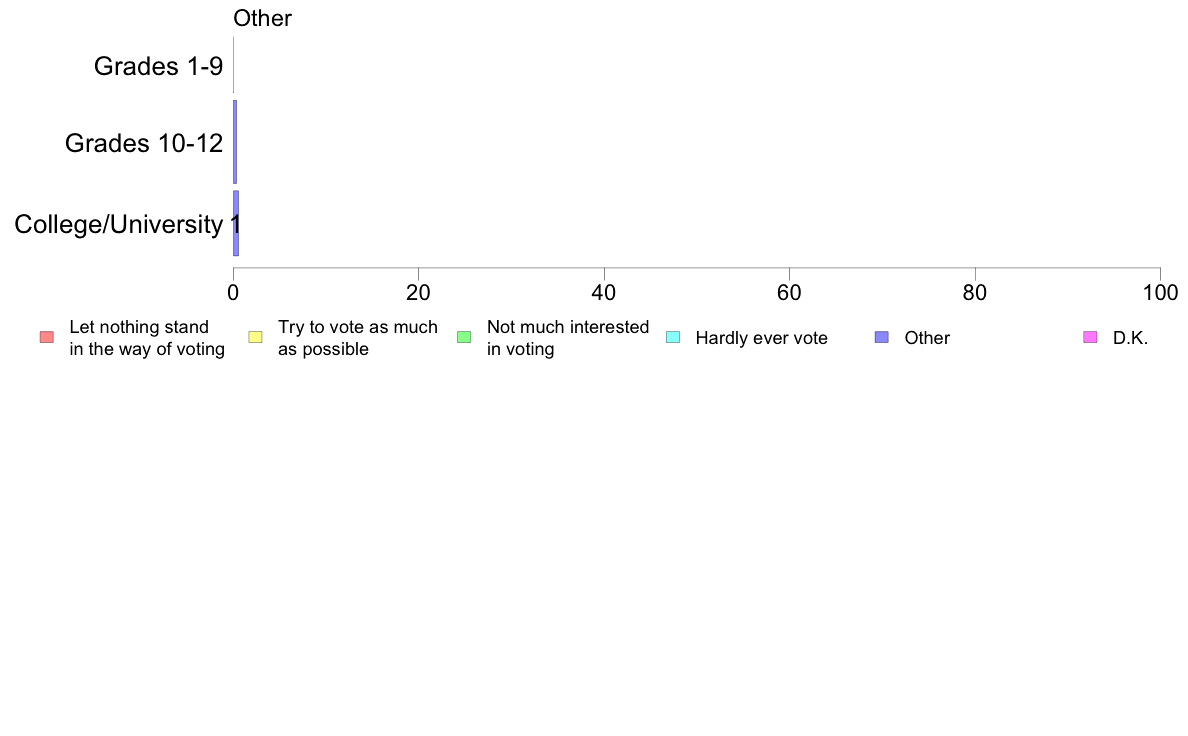Select the yellow "Try to vote" legend swatch
The height and width of the screenshot is (736, 1188).
[255, 337]
